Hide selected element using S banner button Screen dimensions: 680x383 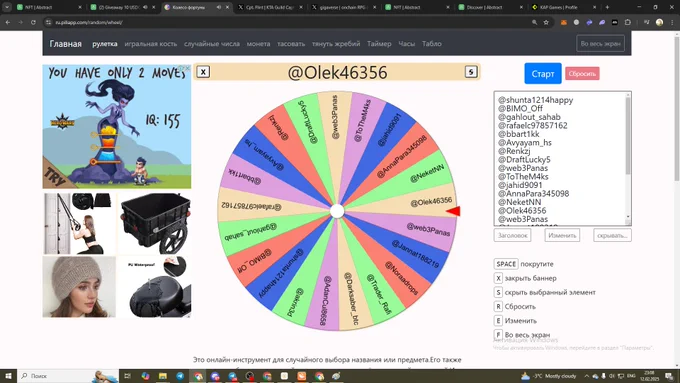click(x=471, y=72)
